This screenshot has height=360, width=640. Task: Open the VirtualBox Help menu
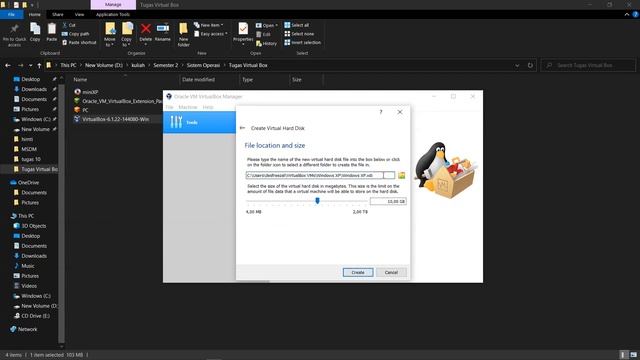point(208,107)
